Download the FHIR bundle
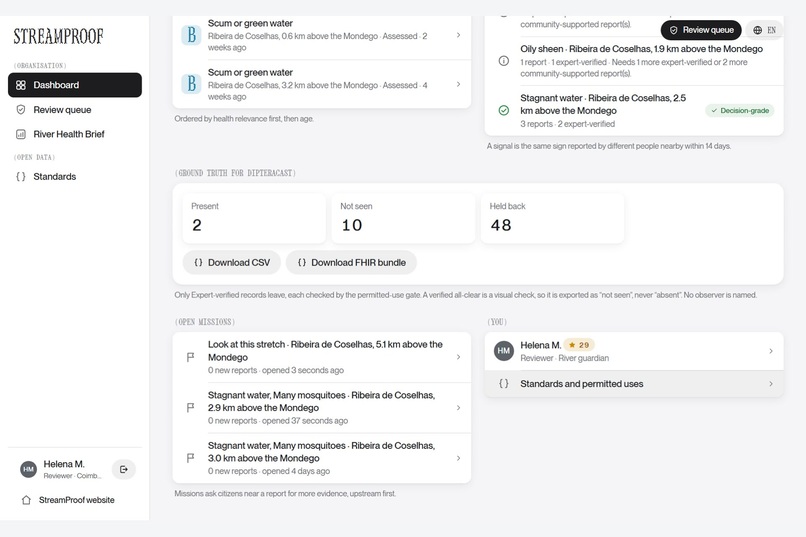Screen dimensions: 806x537 [351, 263]
